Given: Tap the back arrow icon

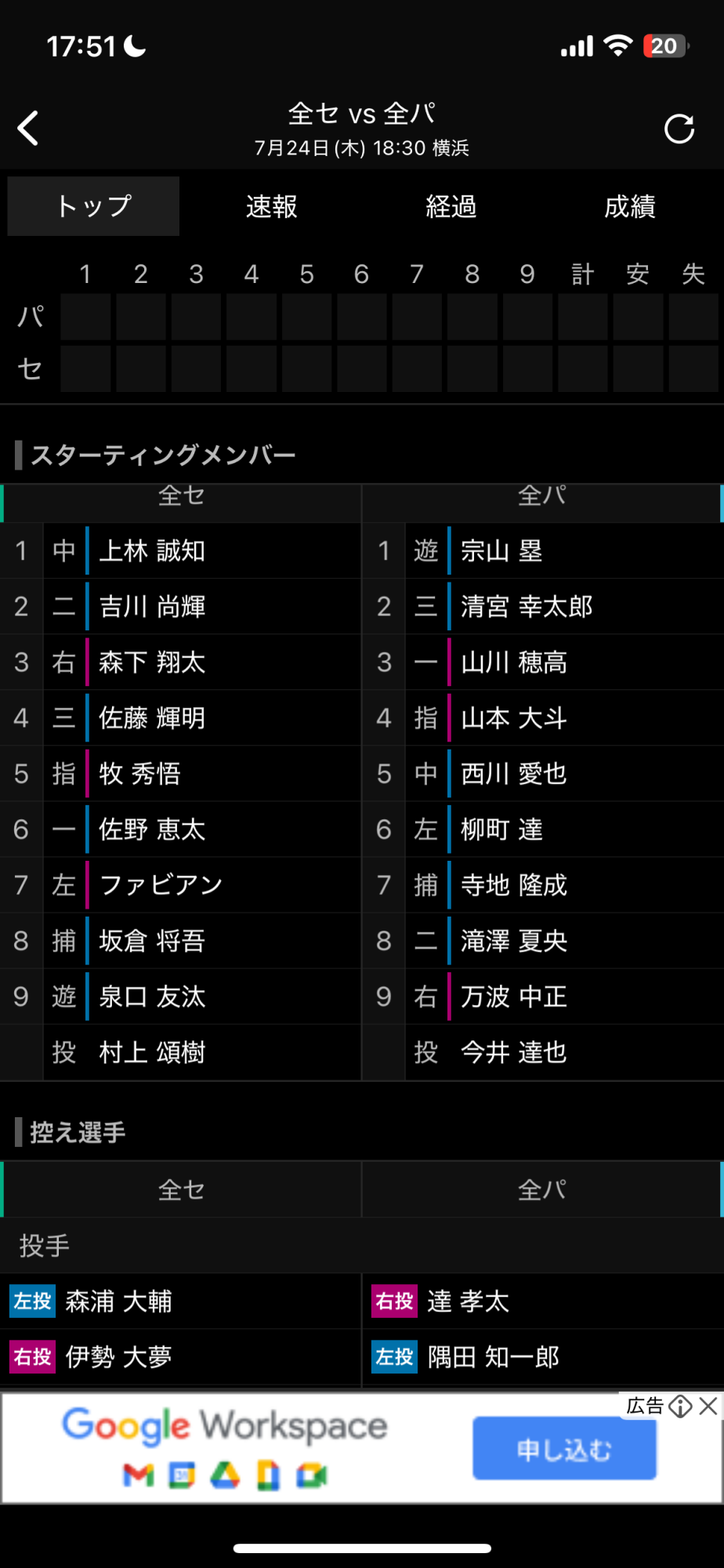Looking at the screenshot, I should (x=29, y=129).
